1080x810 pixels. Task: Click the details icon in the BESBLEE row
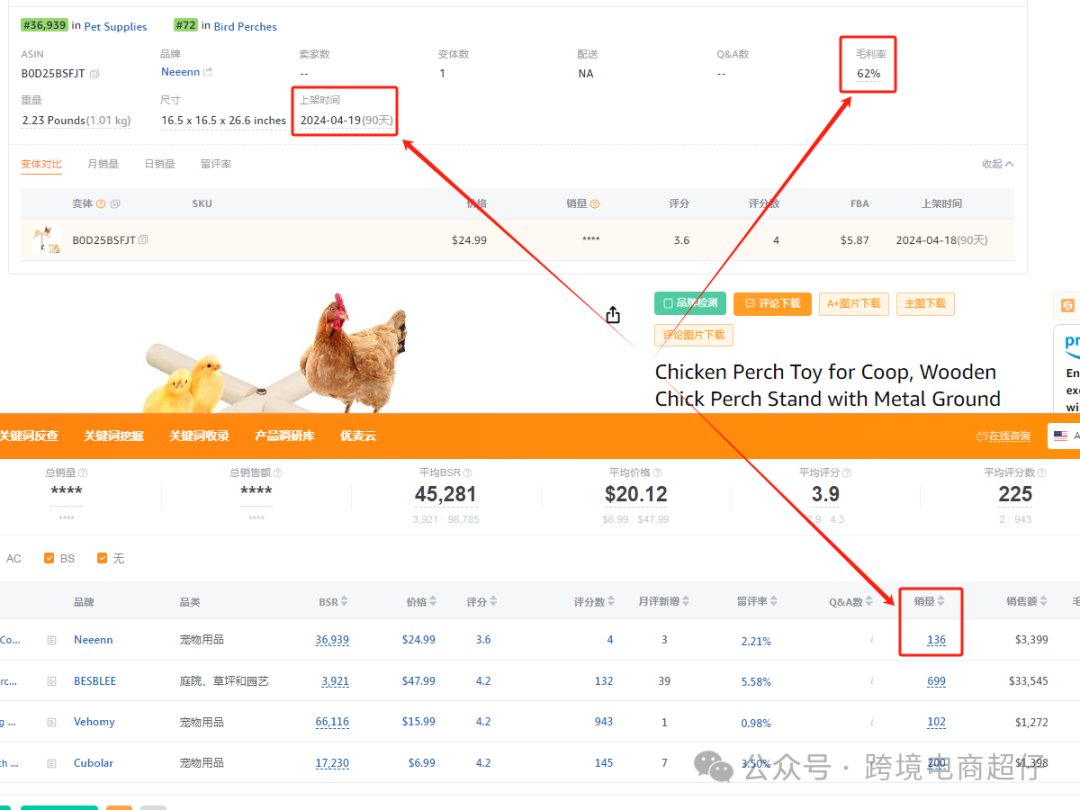(52, 681)
